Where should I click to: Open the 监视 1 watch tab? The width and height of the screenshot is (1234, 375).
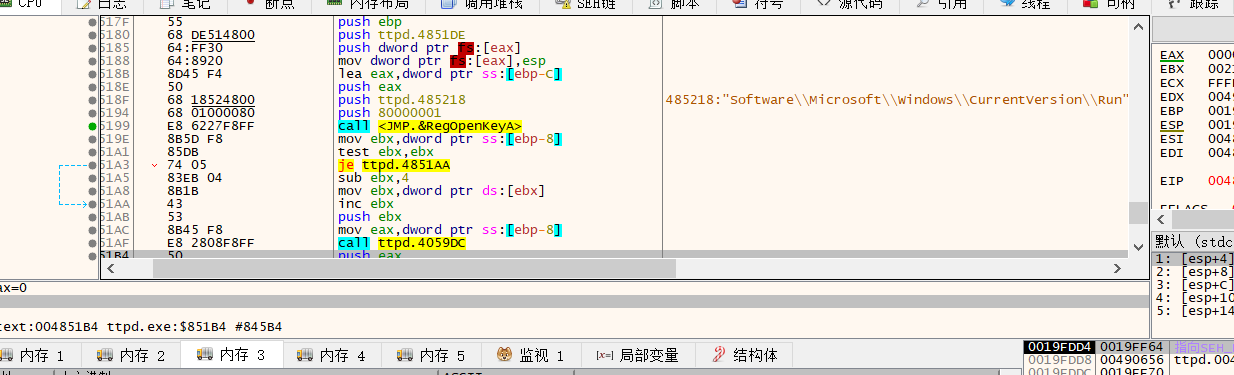[x=531, y=355]
